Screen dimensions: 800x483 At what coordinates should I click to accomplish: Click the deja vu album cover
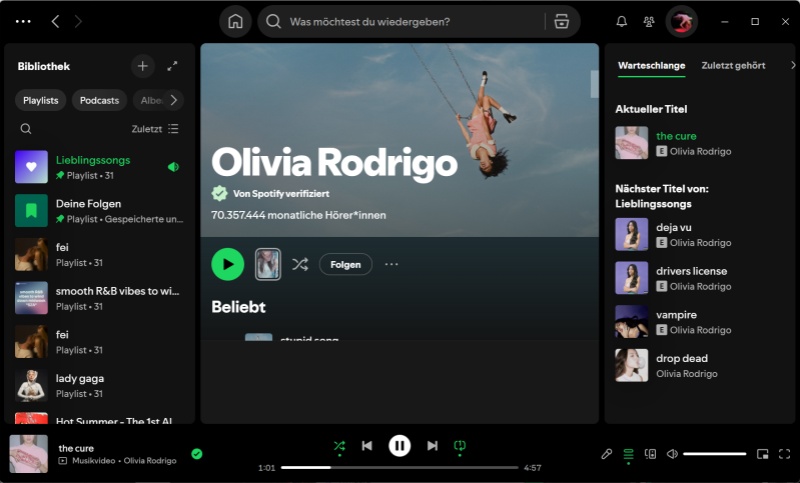[632, 235]
